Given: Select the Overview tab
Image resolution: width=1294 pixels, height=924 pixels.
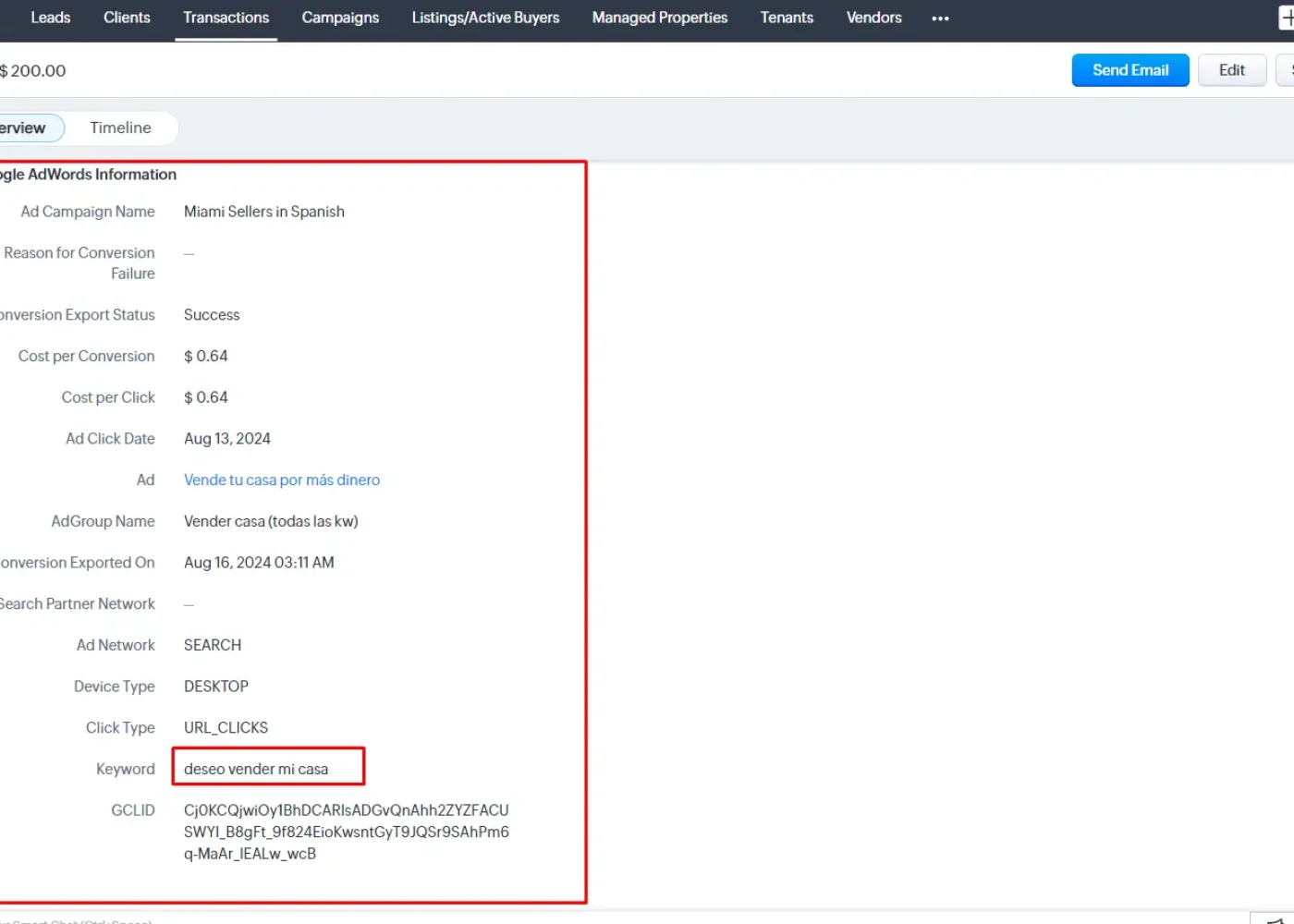Looking at the screenshot, I should [26, 128].
